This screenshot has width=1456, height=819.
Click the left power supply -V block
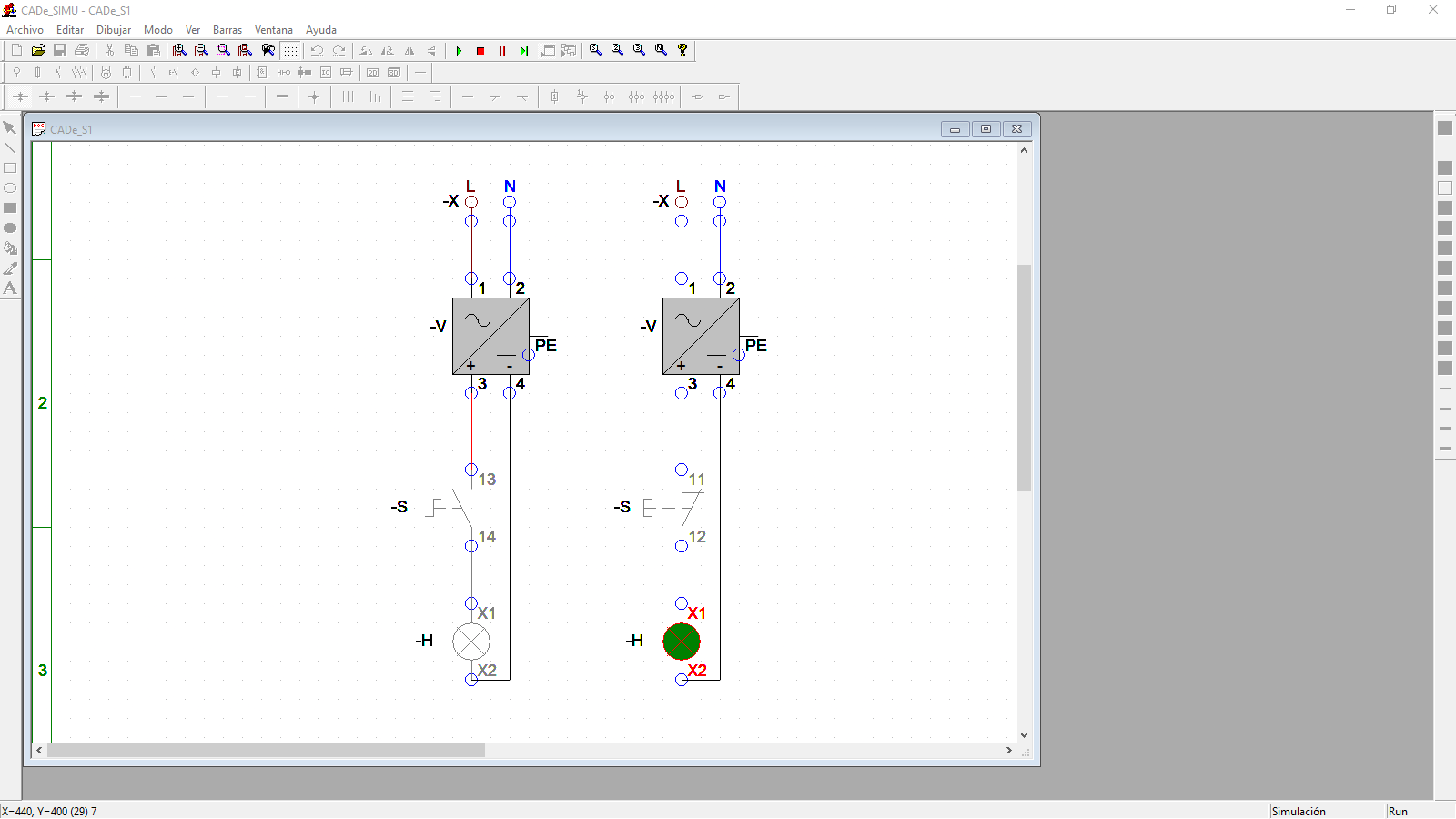coord(490,336)
